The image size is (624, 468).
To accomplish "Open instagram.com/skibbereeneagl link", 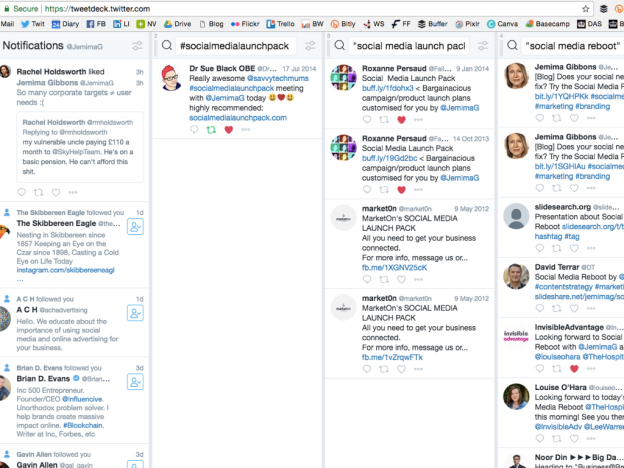I will (x=65, y=270).
